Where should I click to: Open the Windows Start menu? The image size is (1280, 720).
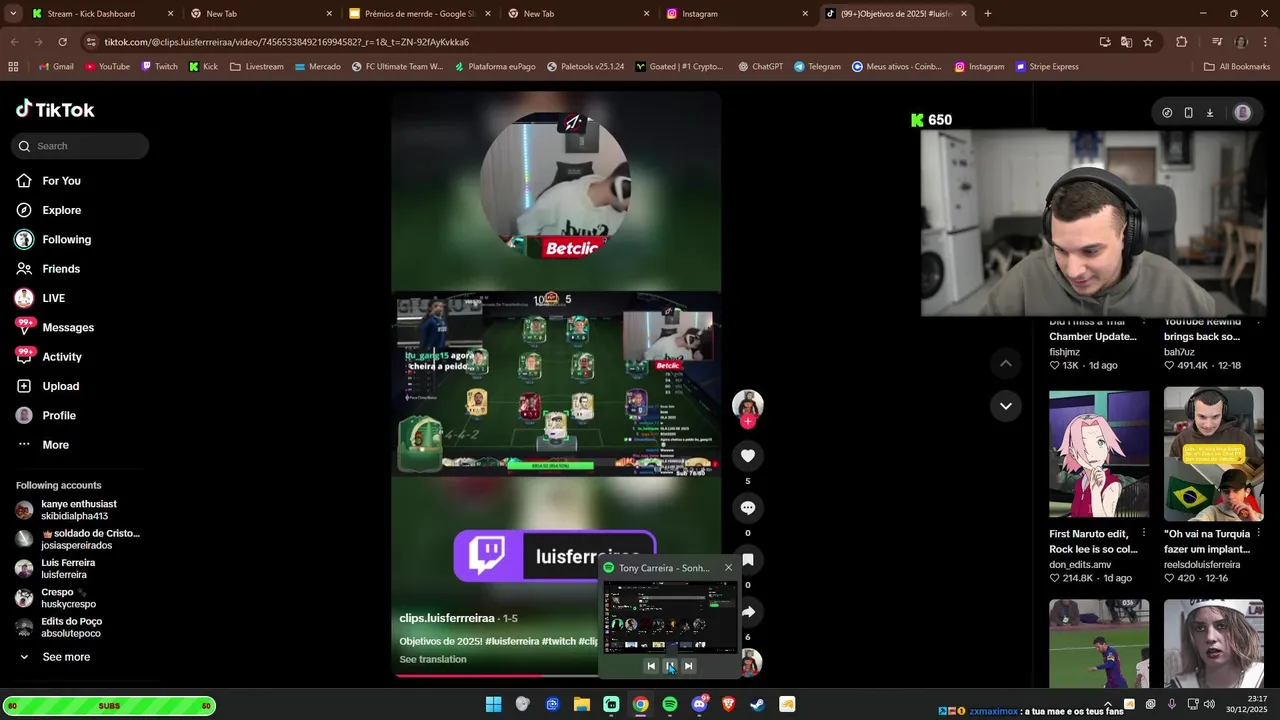coord(493,704)
